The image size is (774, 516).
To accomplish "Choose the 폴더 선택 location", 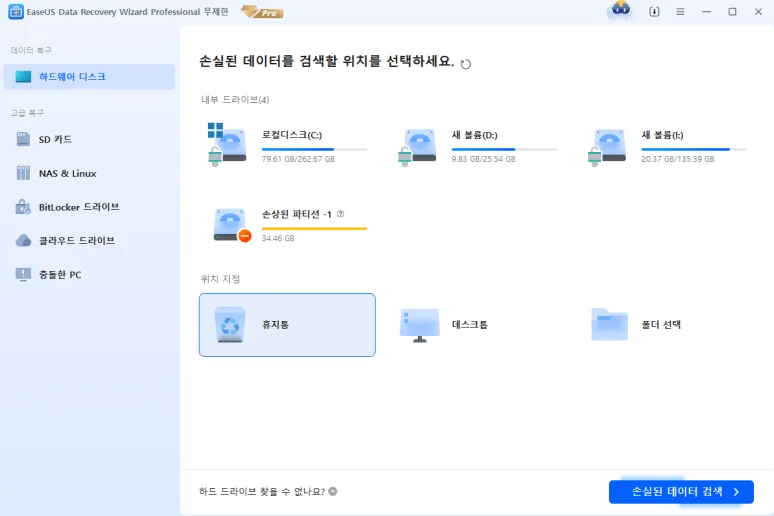I will (x=660, y=325).
